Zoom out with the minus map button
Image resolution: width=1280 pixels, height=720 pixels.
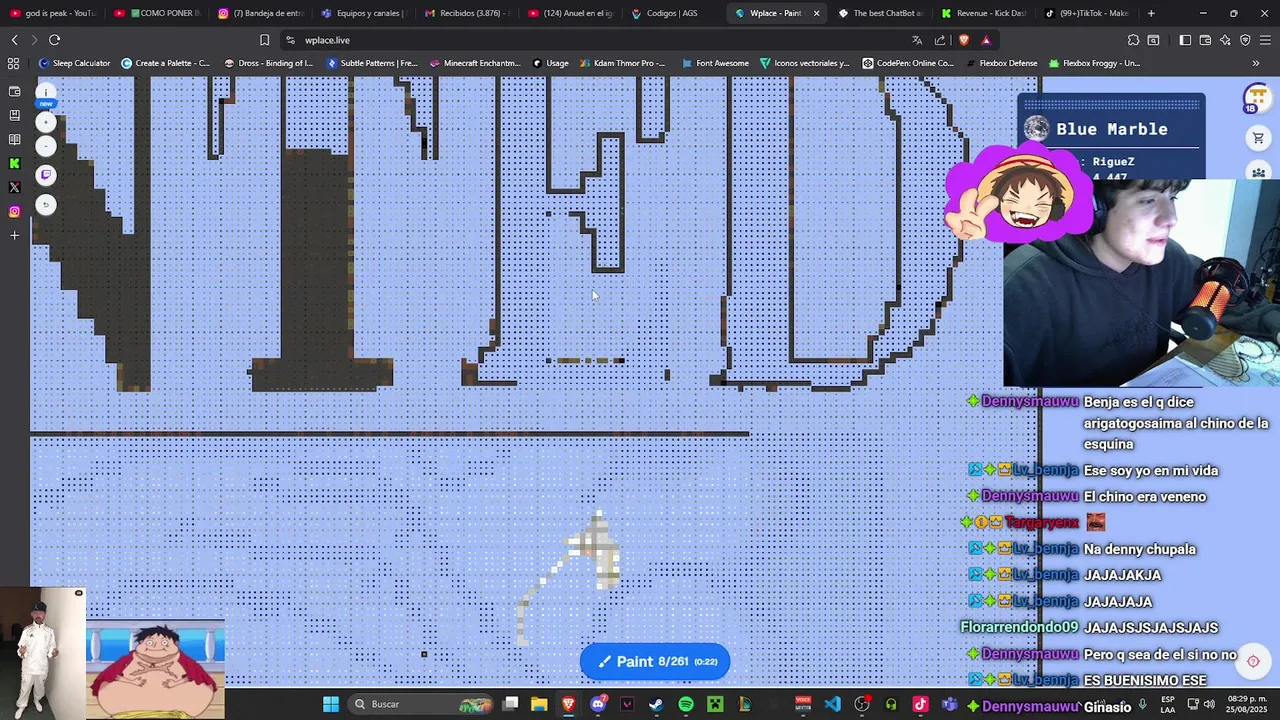click(45, 146)
